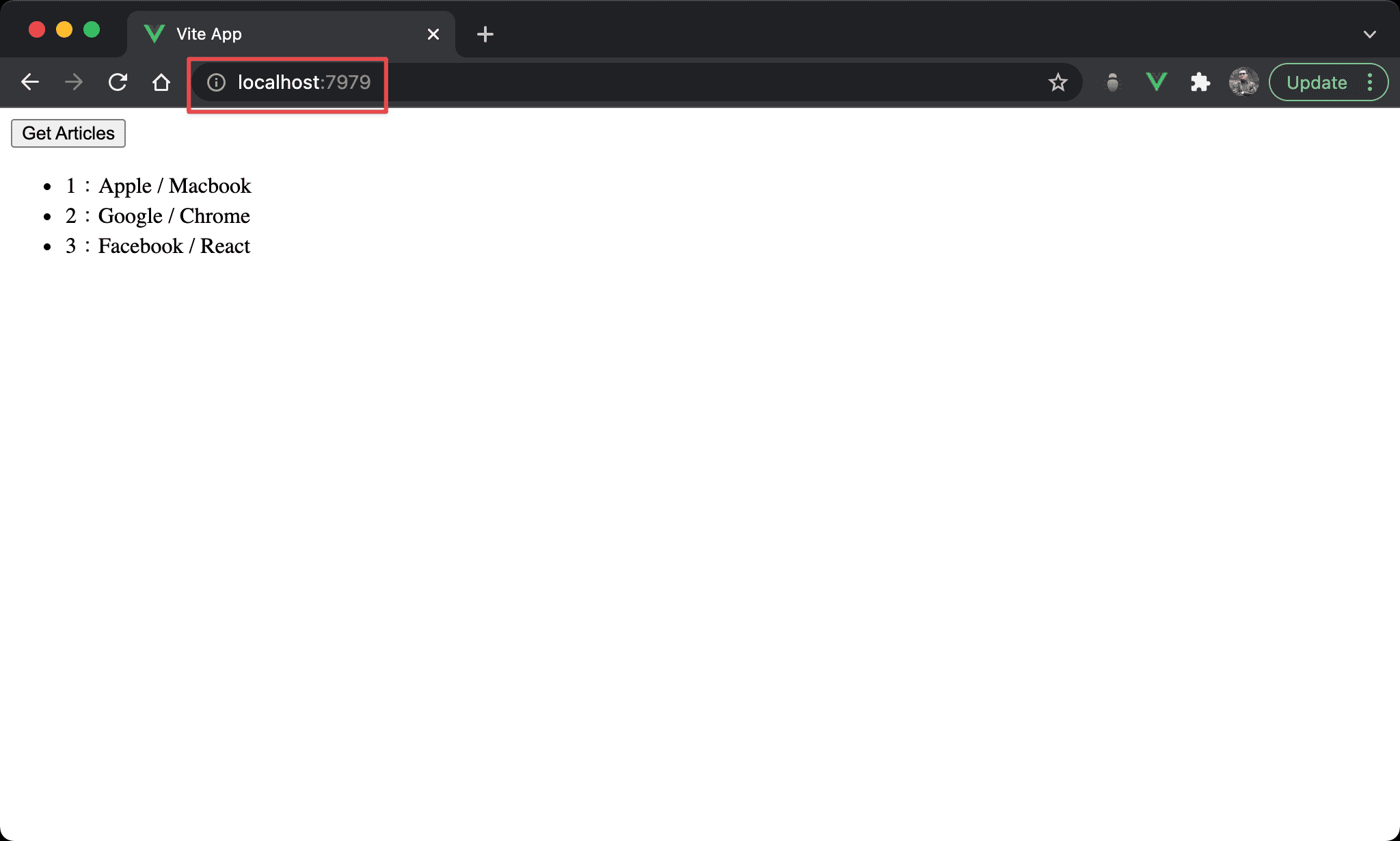Click the extensions puzzle icon
Viewport: 1400px width, 841px height.
tap(1198, 83)
